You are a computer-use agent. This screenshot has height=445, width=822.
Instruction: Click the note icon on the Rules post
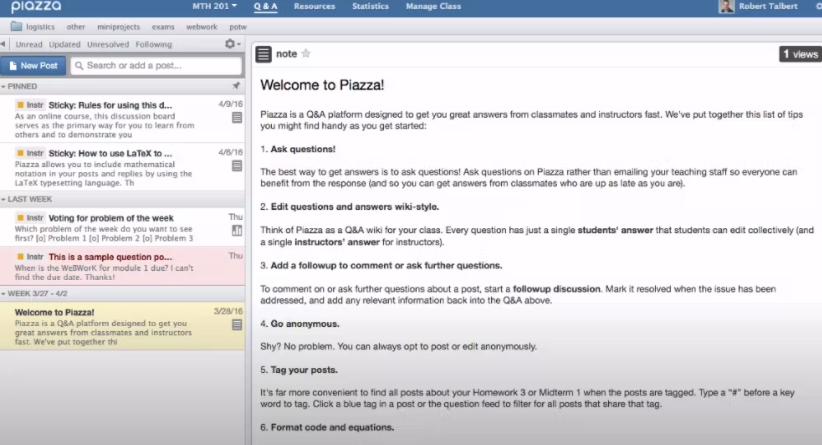pos(237,118)
